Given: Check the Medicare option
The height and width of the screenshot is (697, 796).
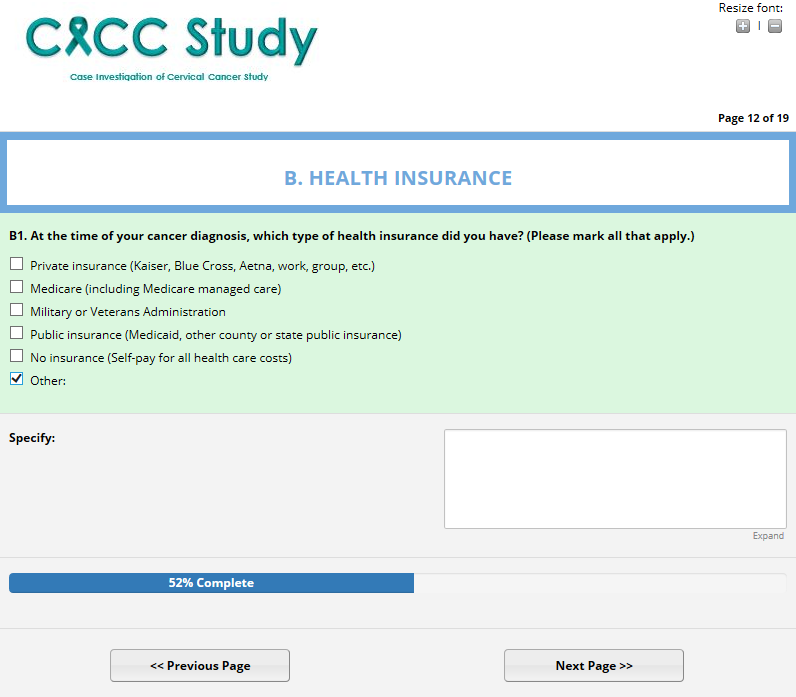Looking at the screenshot, I should coord(17,287).
